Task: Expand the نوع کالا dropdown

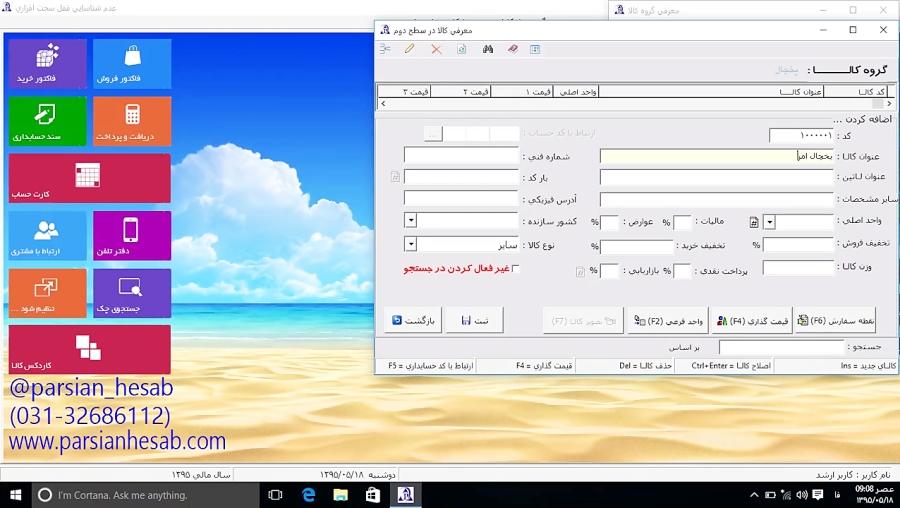Action: pyautogui.click(x=411, y=244)
